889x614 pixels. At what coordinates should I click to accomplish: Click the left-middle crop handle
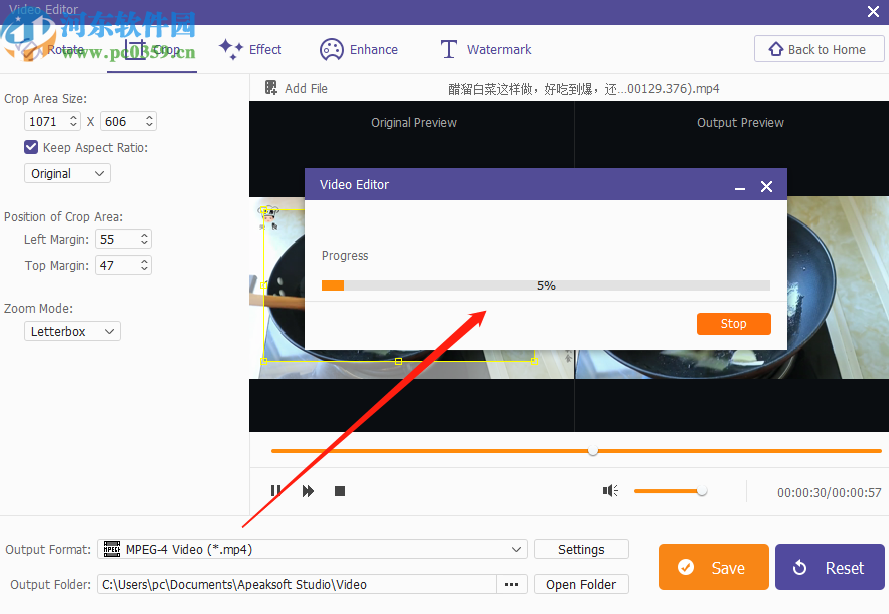click(x=263, y=286)
